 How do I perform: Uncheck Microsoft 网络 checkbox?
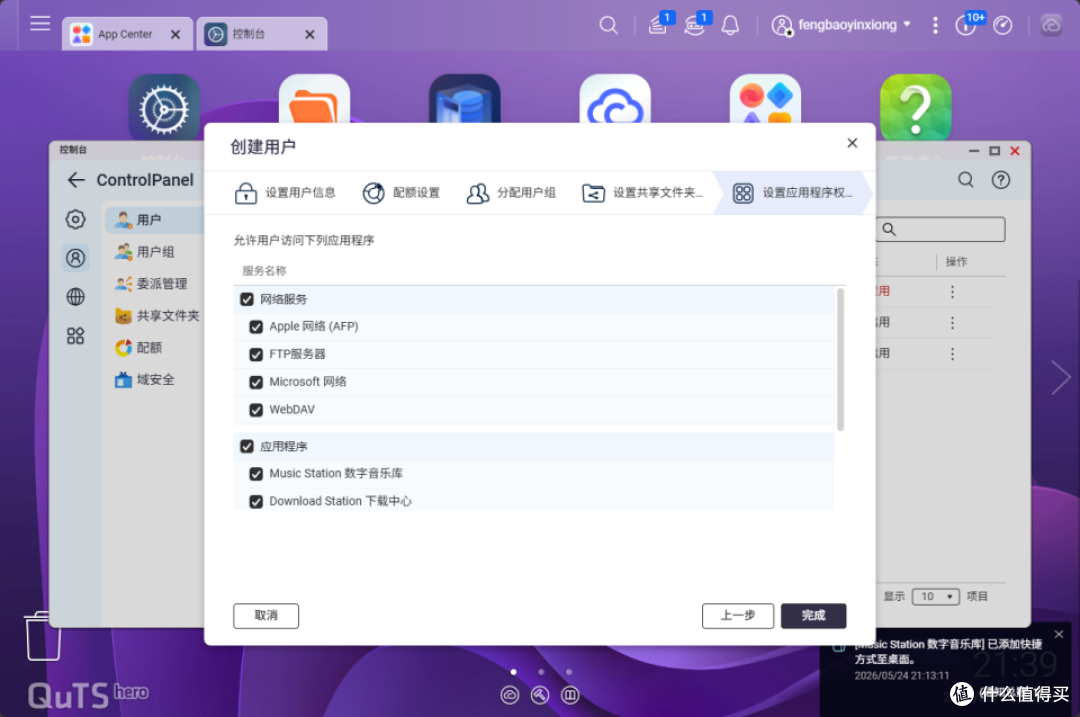(256, 382)
